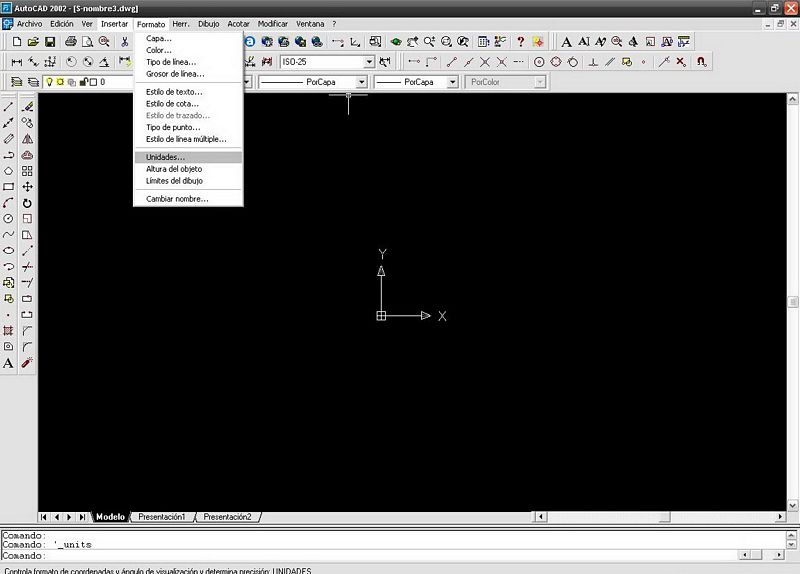Click the vertical scrollbar up arrow

792,98
